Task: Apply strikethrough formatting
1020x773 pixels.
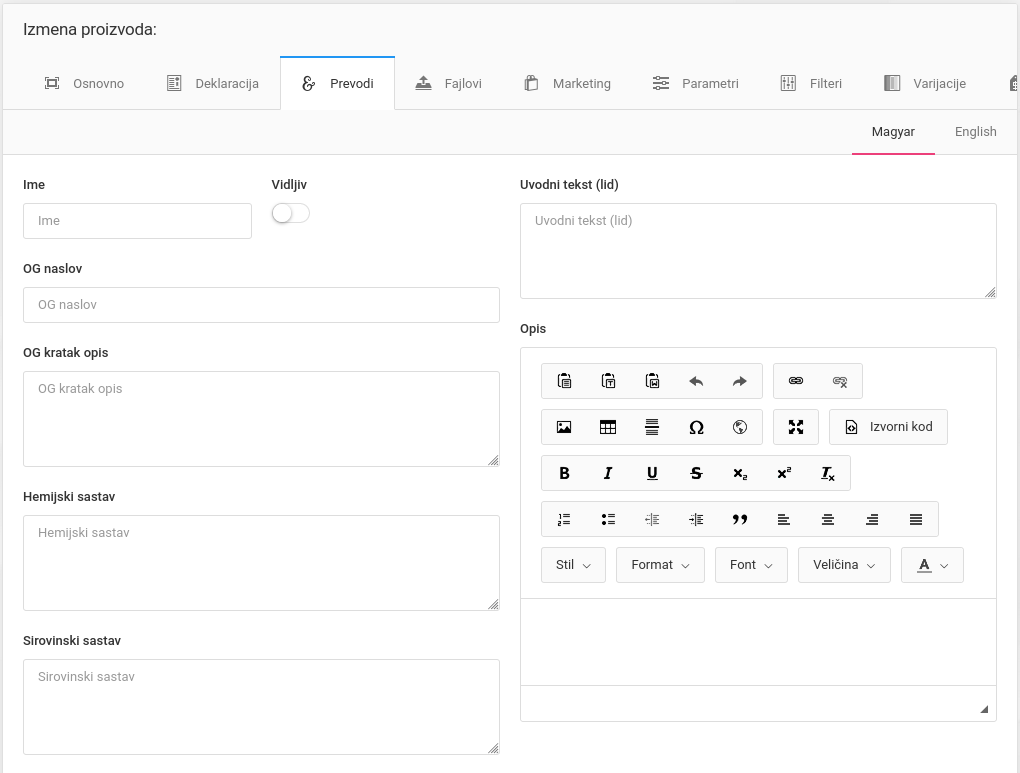Action: point(696,474)
